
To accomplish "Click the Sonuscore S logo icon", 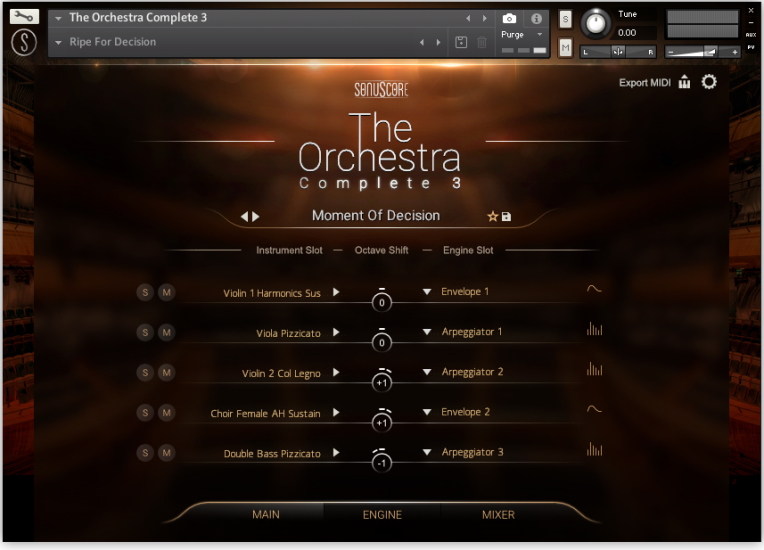I will coord(24,42).
